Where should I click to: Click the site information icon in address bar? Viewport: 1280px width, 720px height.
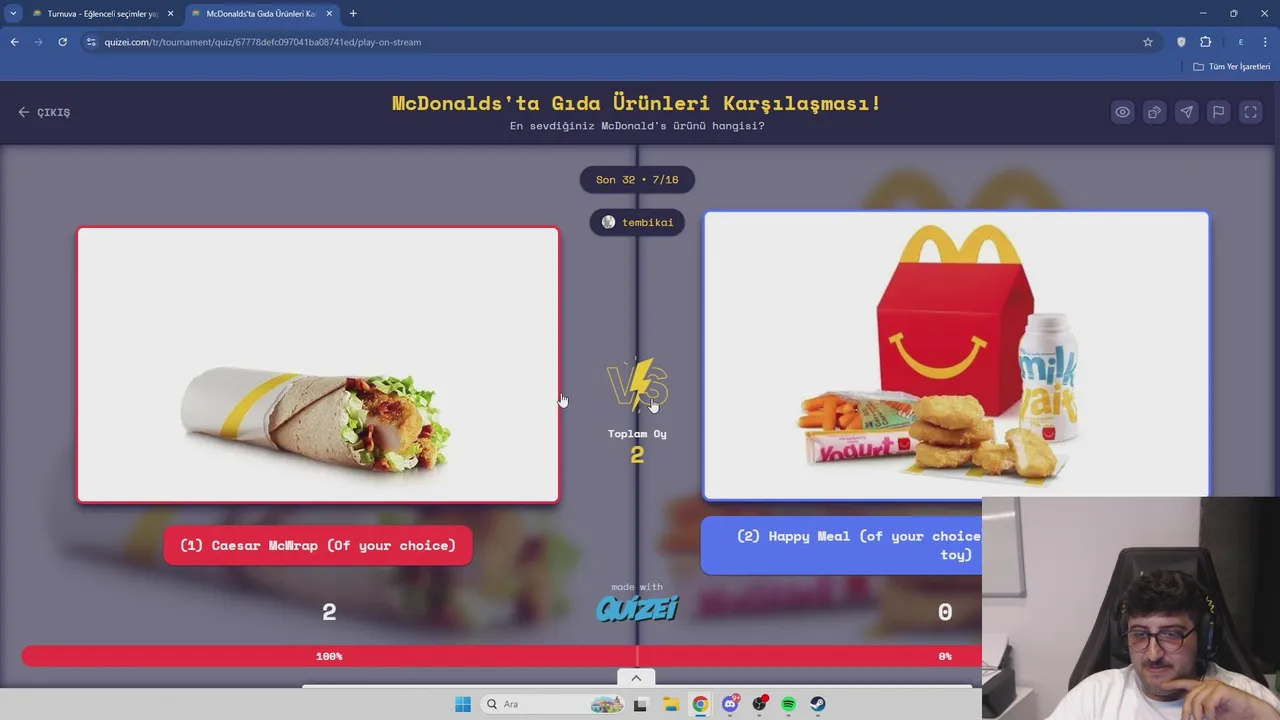click(x=91, y=42)
